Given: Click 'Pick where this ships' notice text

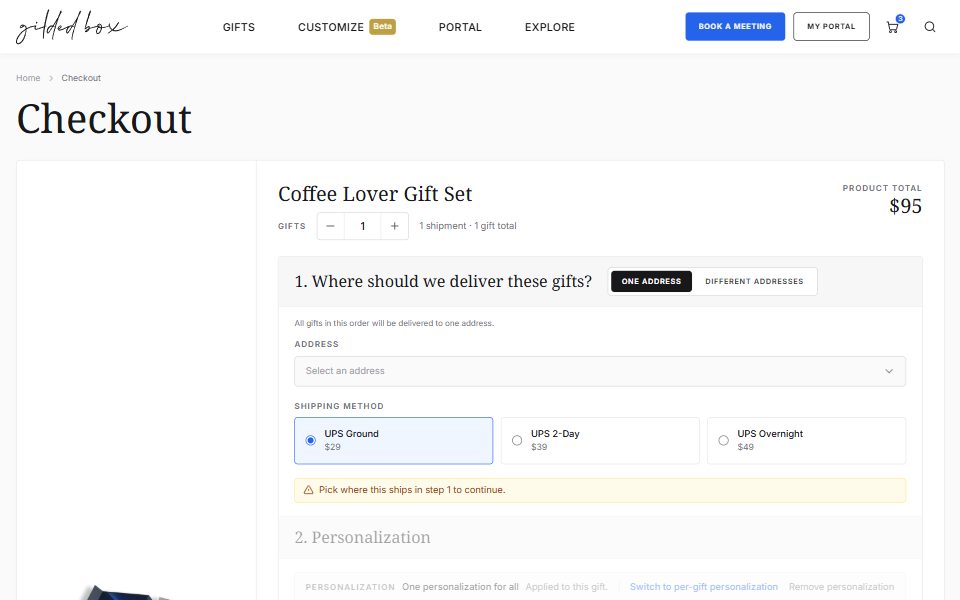Looking at the screenshot, I should click(x=412, y=490).
